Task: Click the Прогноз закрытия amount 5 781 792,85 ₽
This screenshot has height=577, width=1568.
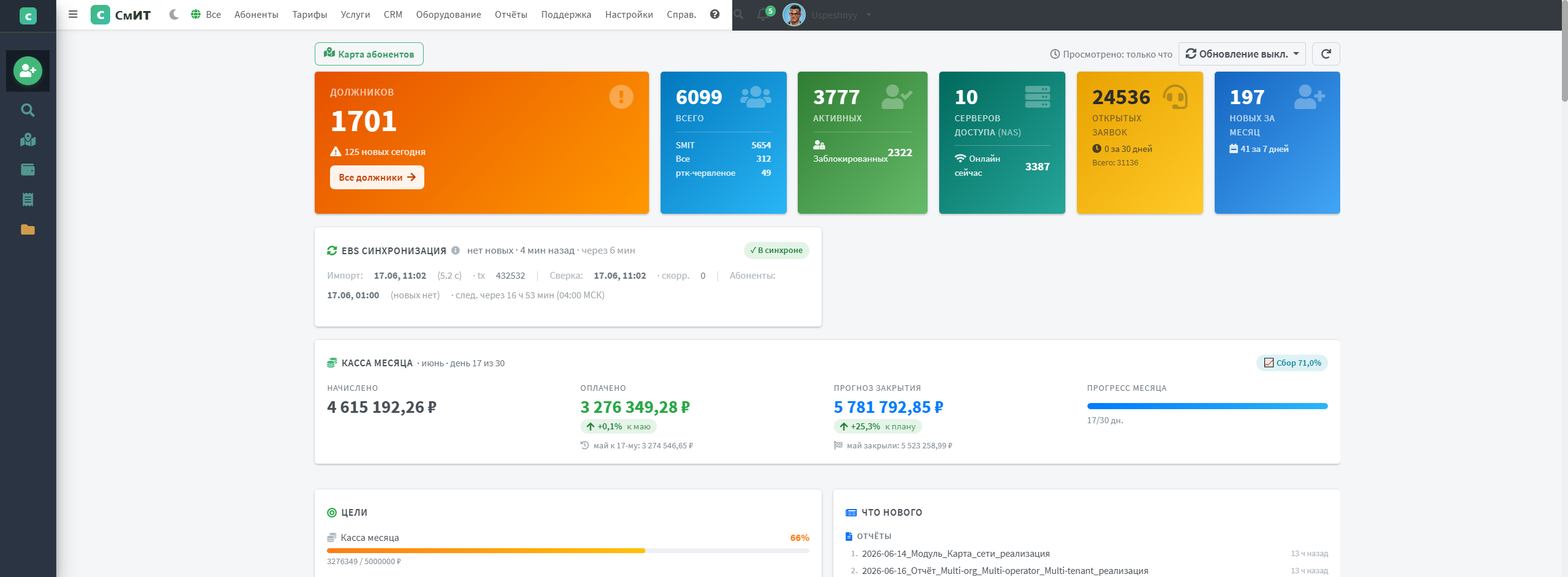Action: tap(888, 407)
